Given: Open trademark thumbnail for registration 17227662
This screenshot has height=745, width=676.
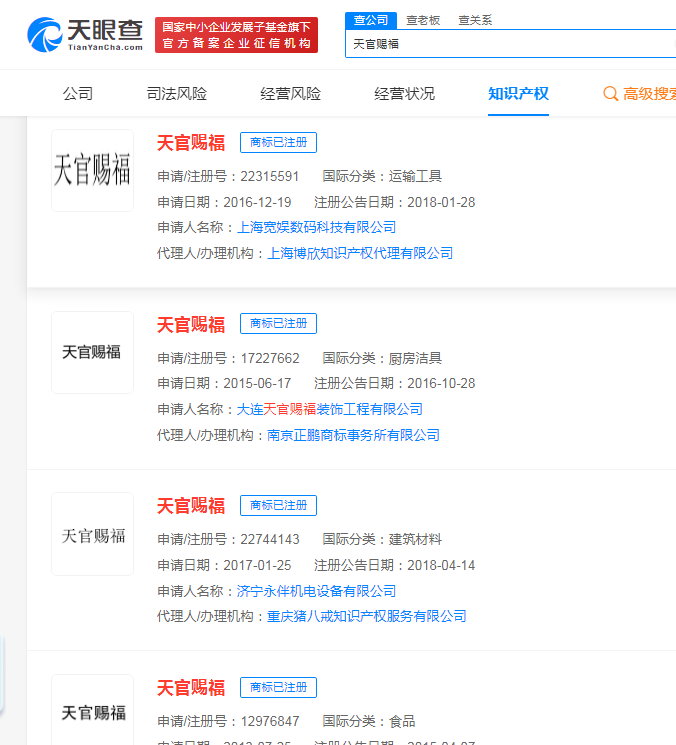Looking at the screenshot, I should [92, 352].
